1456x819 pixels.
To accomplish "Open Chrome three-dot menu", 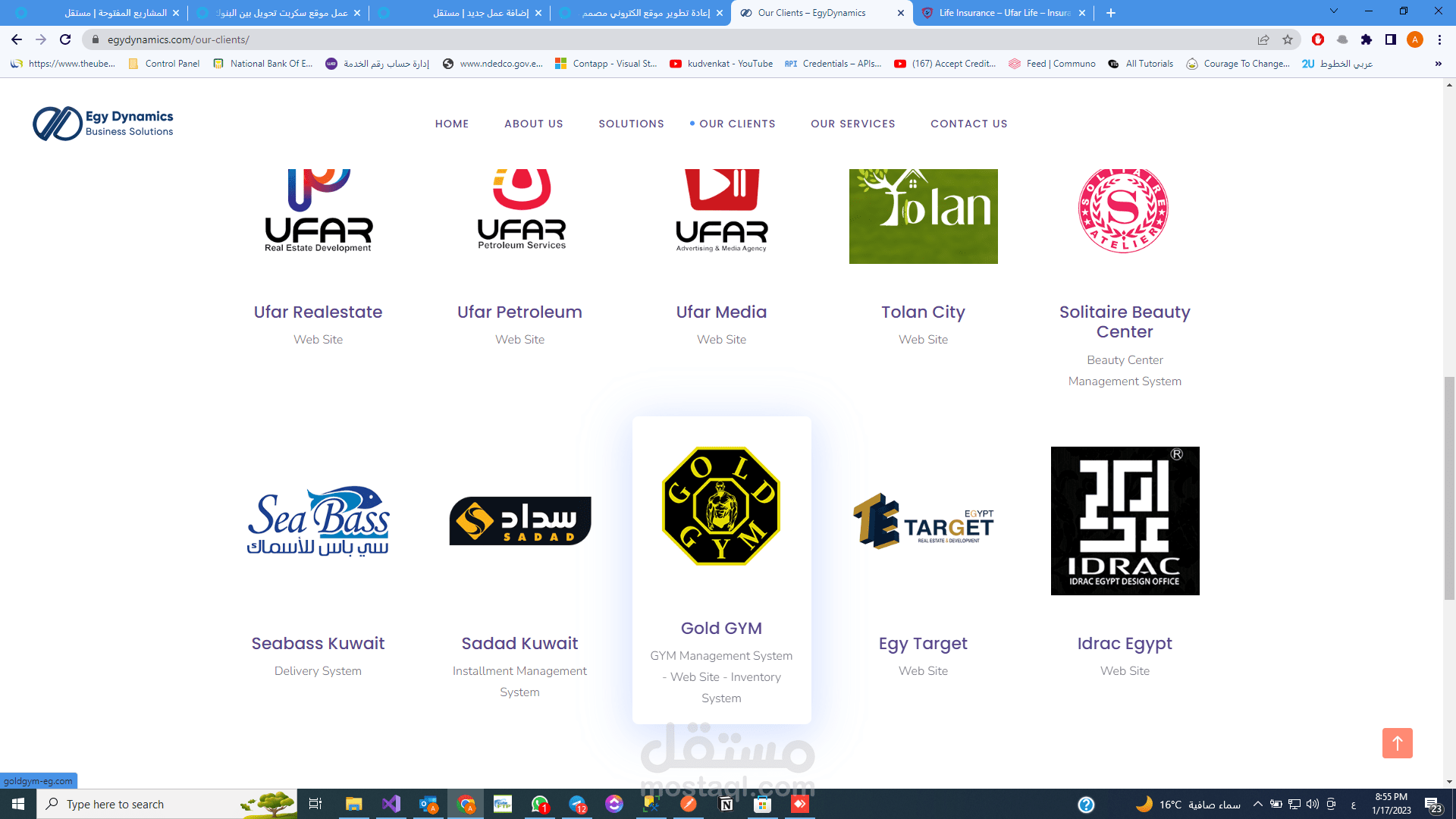I will click(1439, 39).
